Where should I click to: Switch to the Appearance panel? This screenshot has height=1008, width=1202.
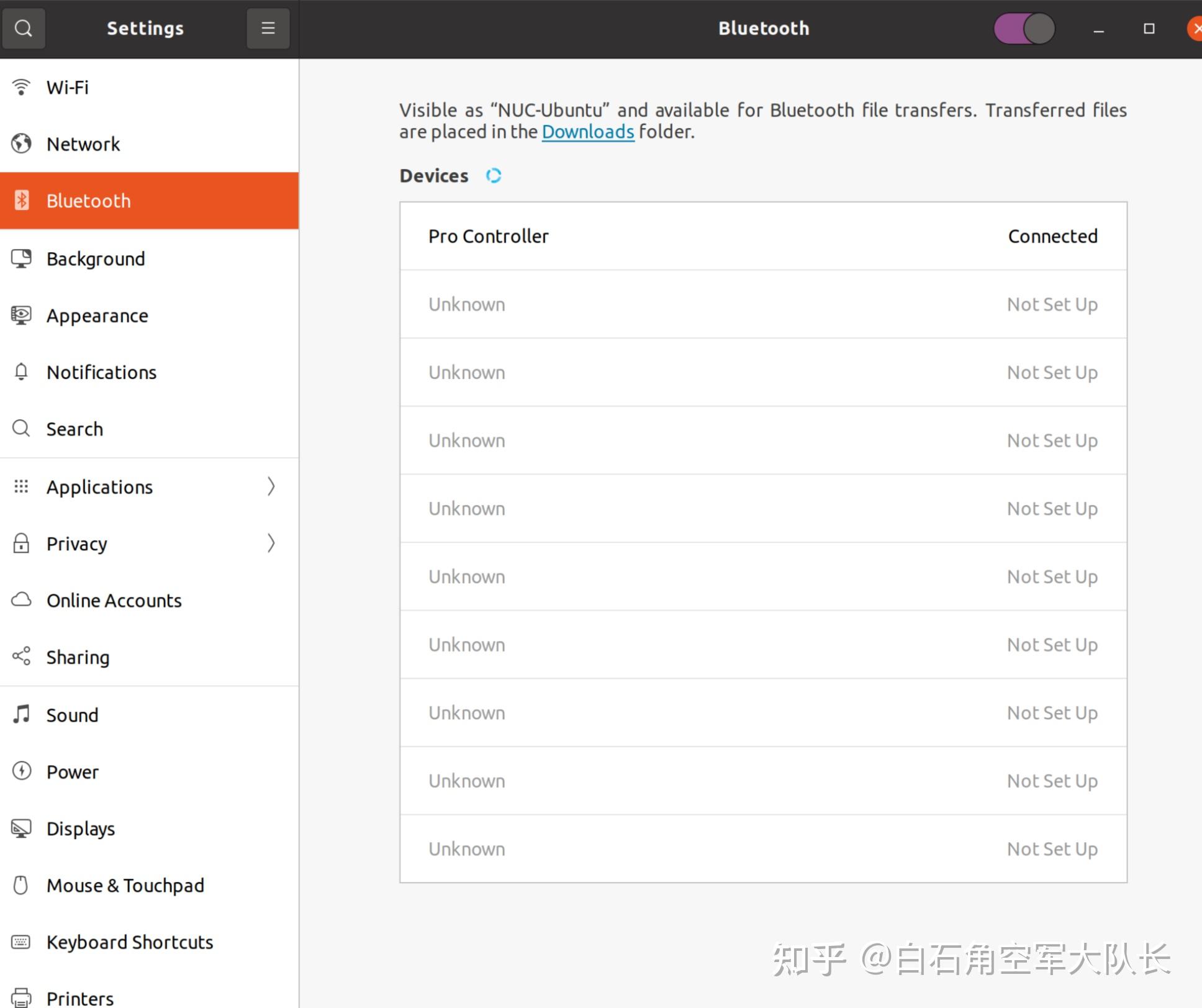click(x=97, y=316)
